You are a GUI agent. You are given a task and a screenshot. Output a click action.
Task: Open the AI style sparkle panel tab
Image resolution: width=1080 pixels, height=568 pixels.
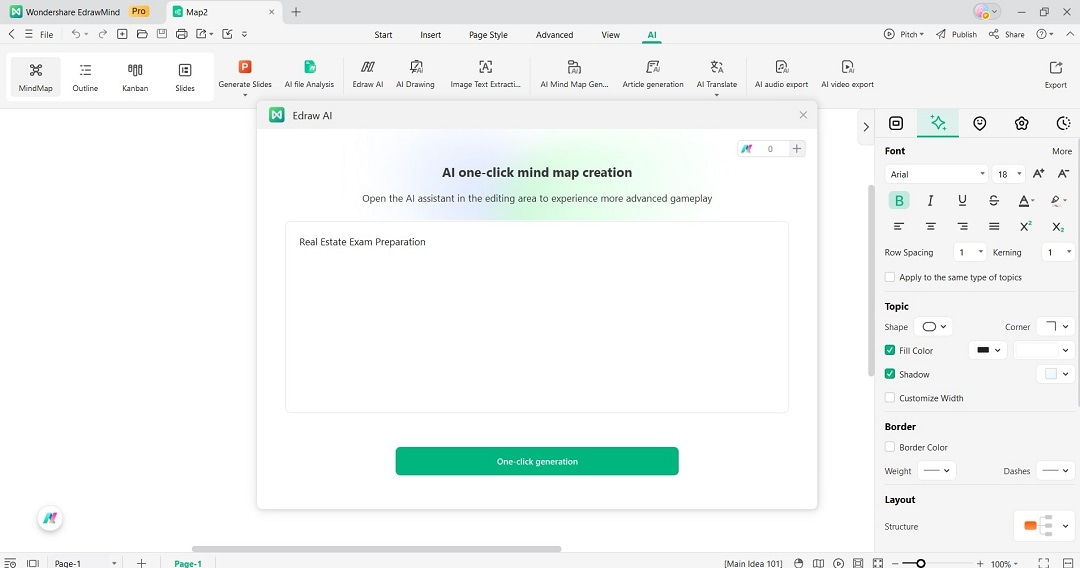(937, 123)
